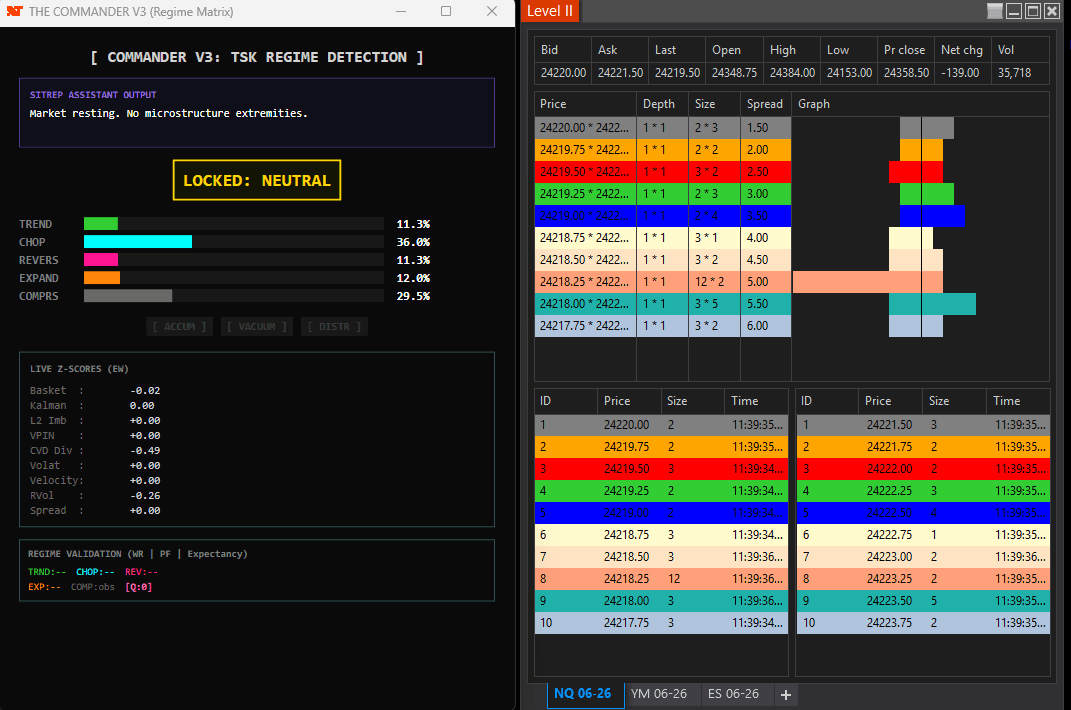Minimize THE COMMANDER V3 window
This screenshot has width=1071, height=710.
[x=400, y=12]
